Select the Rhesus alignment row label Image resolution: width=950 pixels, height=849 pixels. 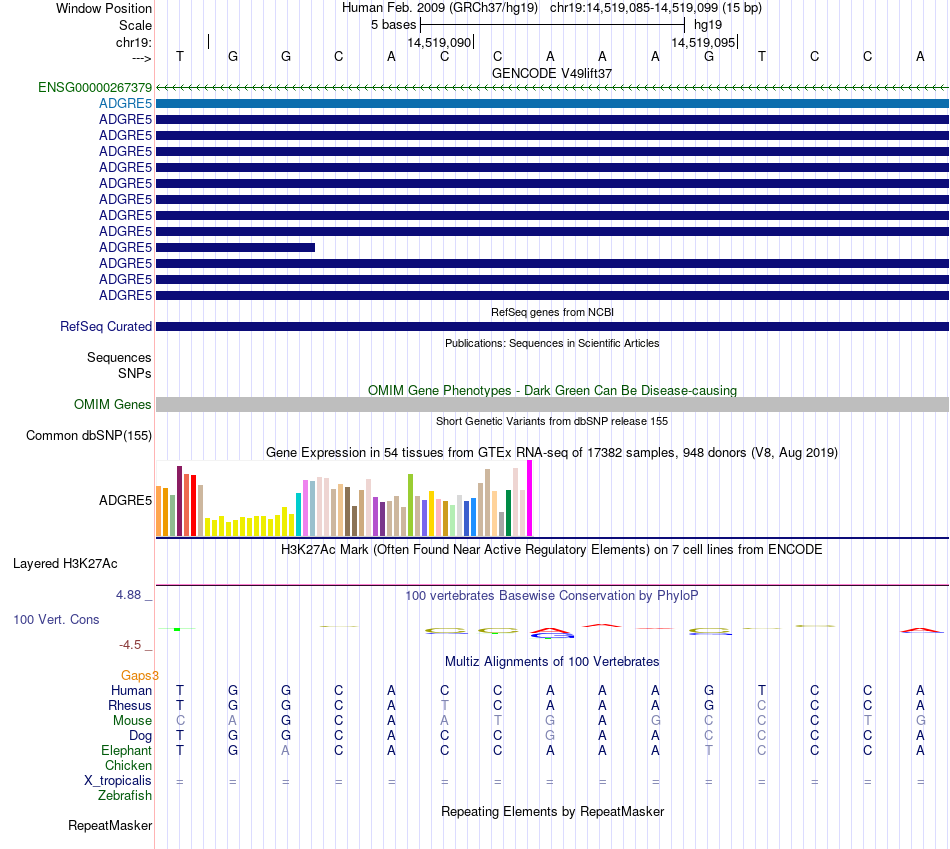click(x=130, y=706)
